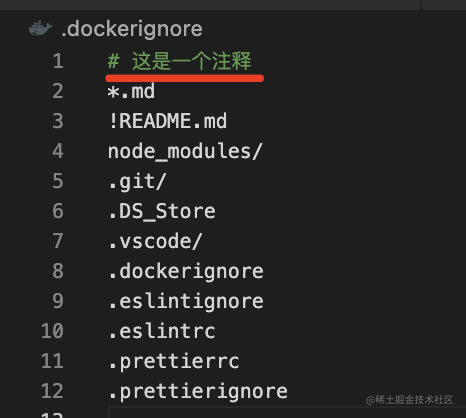
Task: Click the .prettierrc entry
Action: point(174,362)
